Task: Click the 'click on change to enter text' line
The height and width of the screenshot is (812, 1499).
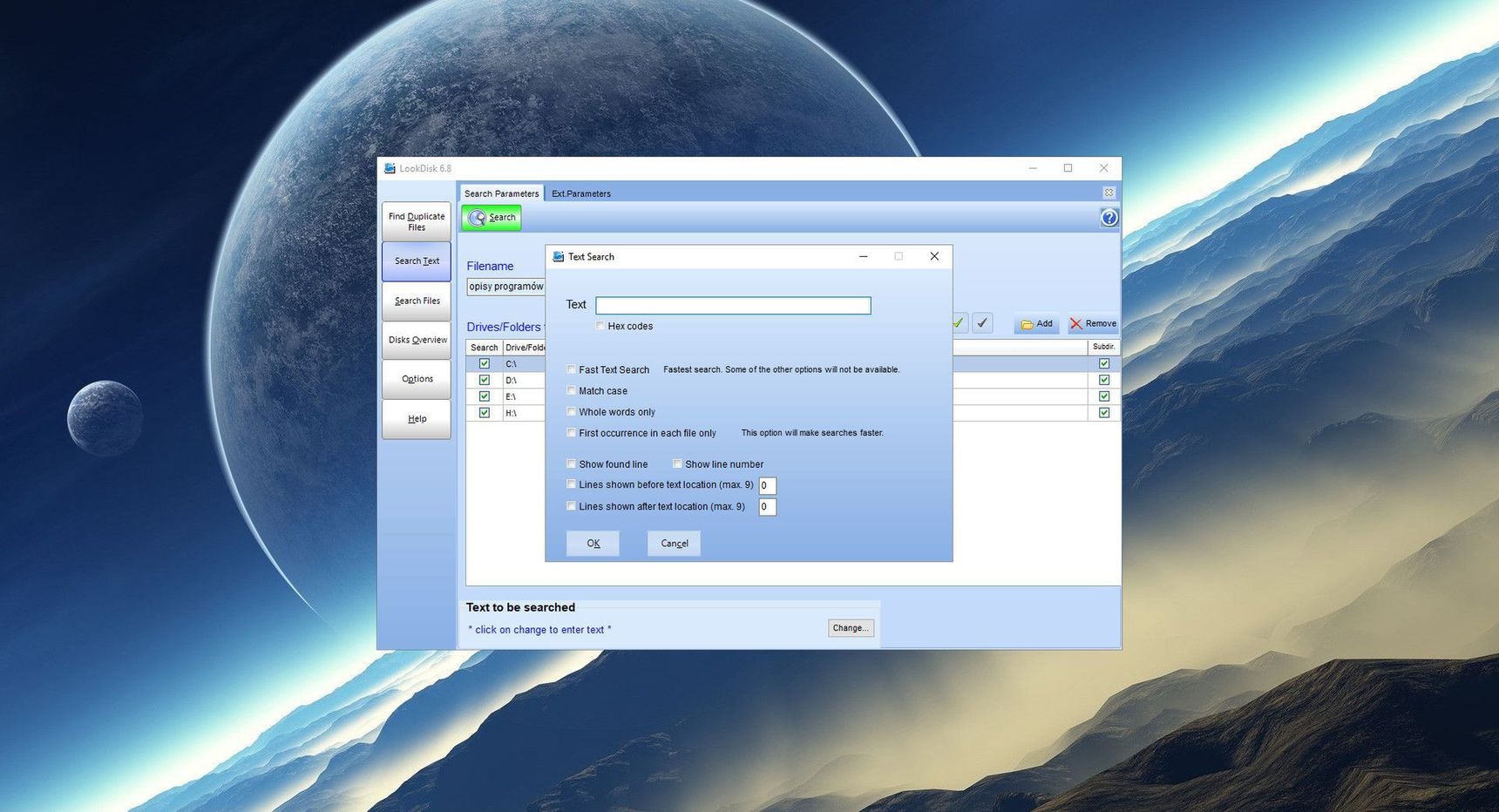Action: [x=539, y=630]
